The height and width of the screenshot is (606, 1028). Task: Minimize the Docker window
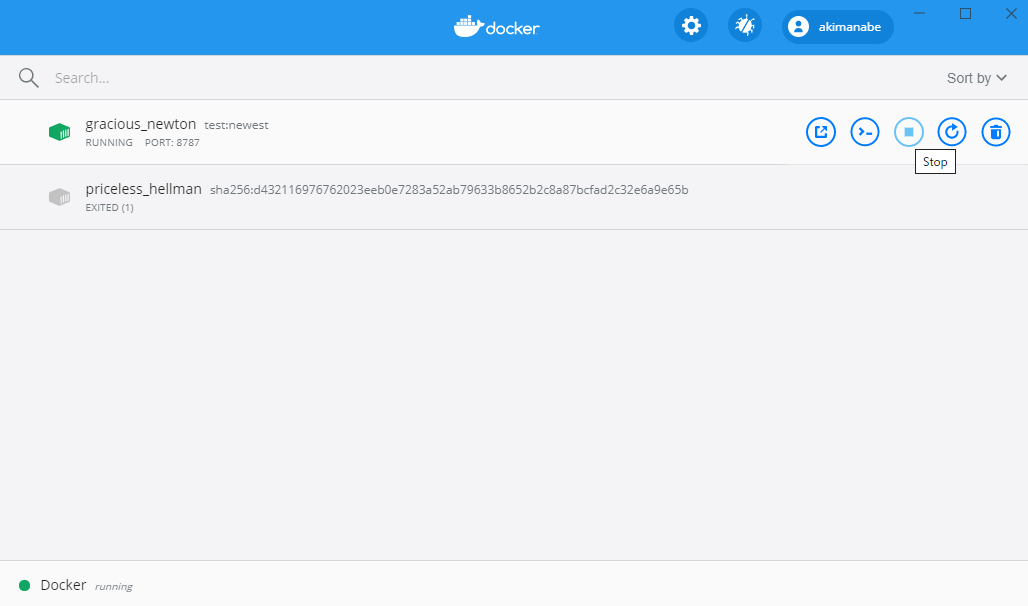[x=920, y=13]
